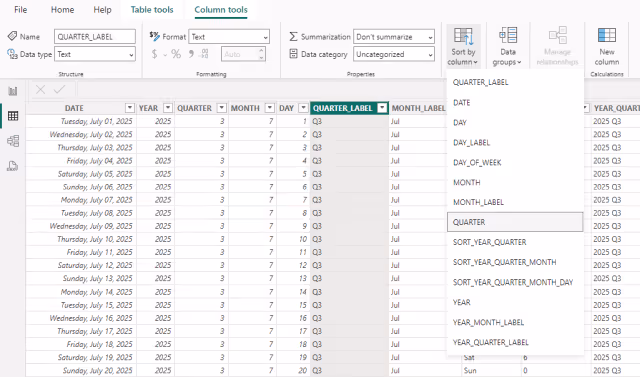Select the YEAR column header

point(148,108)
